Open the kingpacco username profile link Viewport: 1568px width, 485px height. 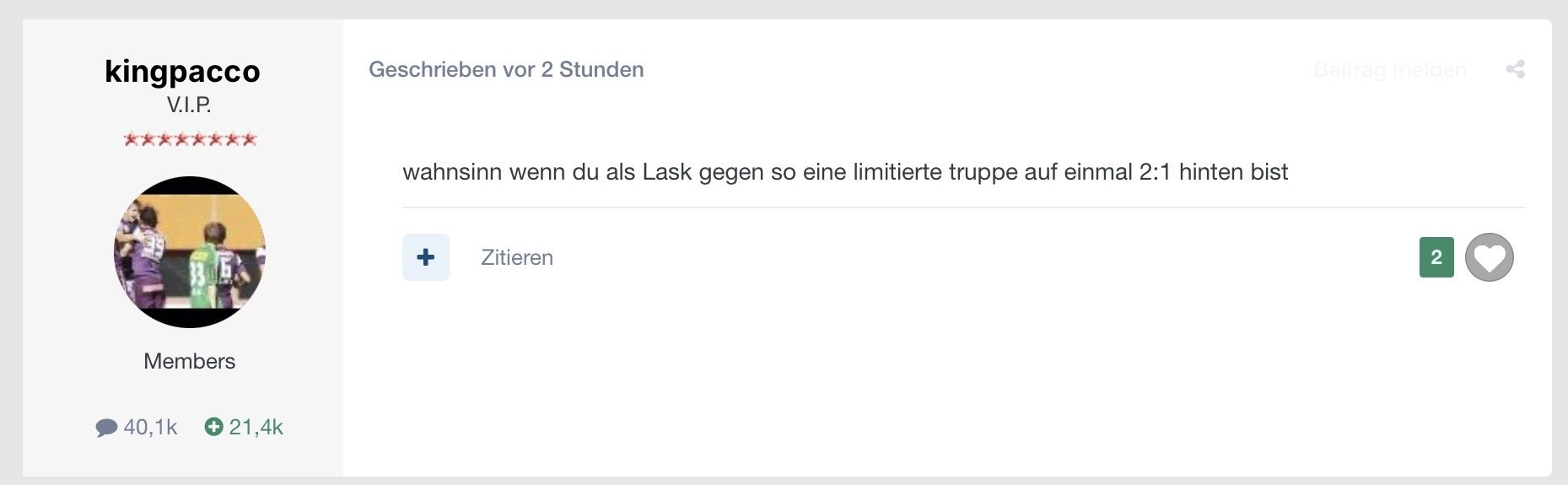(182, 71)
